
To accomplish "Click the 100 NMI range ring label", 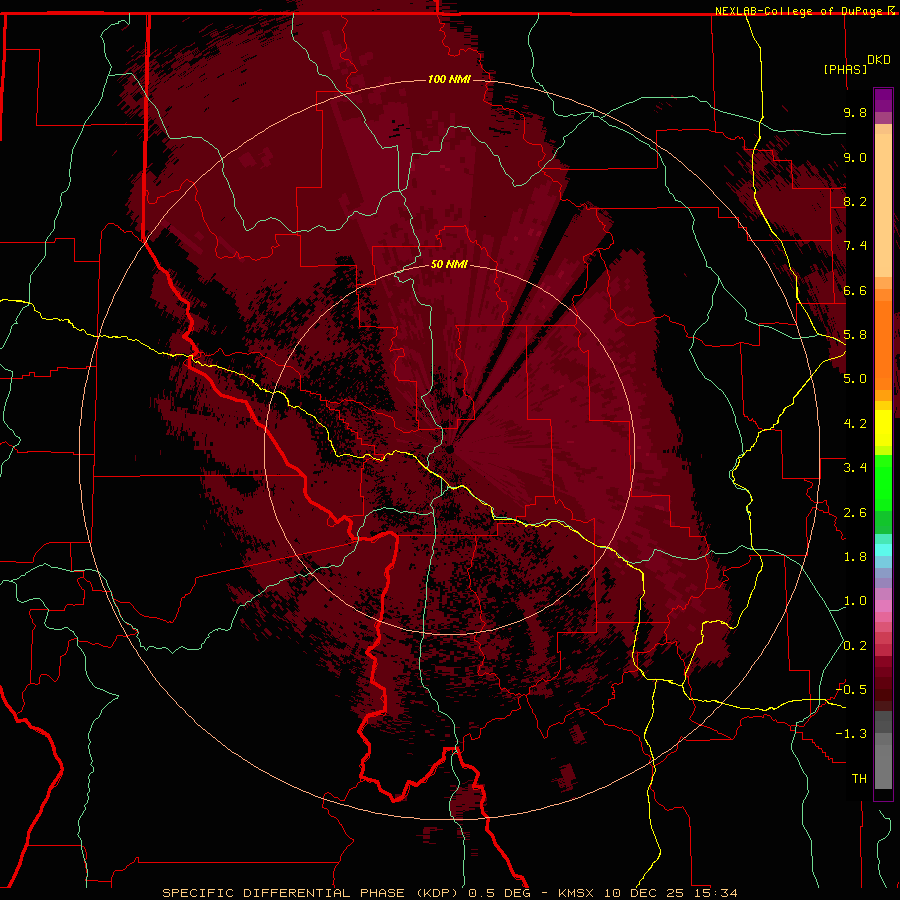I will [449, 79].
